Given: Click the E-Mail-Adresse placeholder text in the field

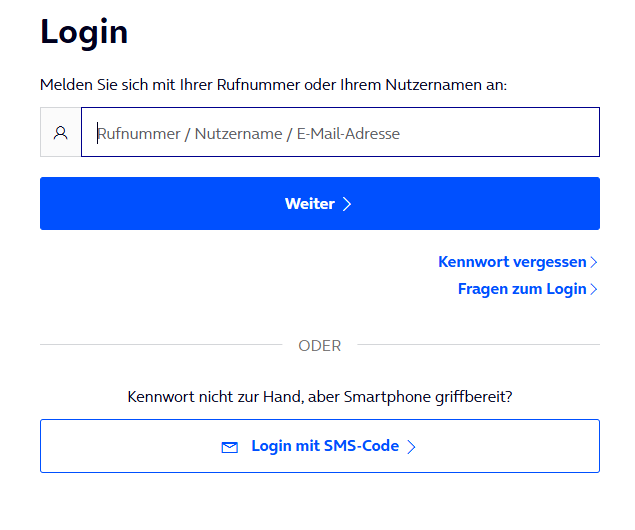Looking at the screenshot, I should [x=348, y=134].
